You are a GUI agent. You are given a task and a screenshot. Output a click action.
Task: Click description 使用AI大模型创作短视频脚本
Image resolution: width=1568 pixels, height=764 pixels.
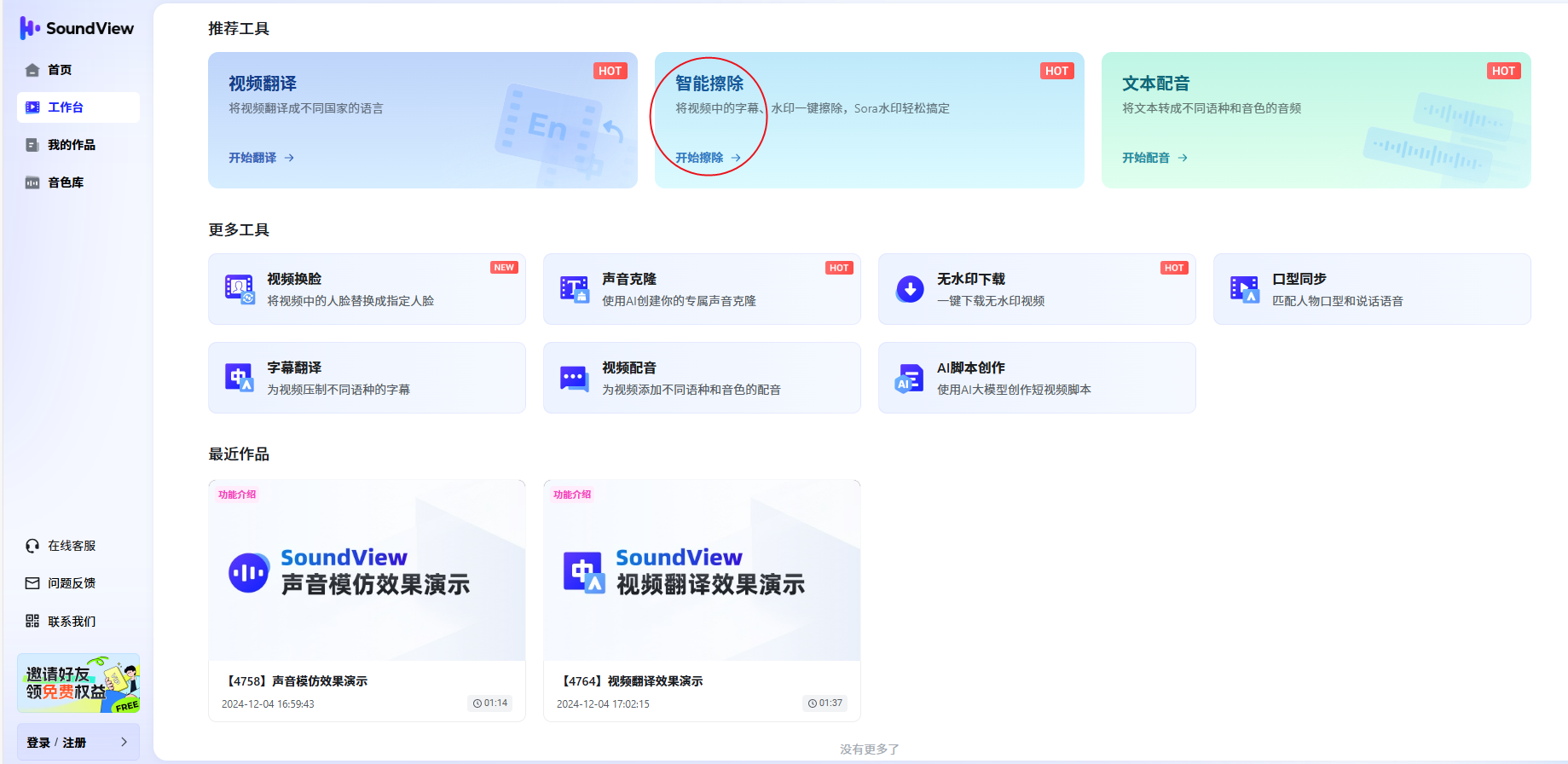(1014, 390)
